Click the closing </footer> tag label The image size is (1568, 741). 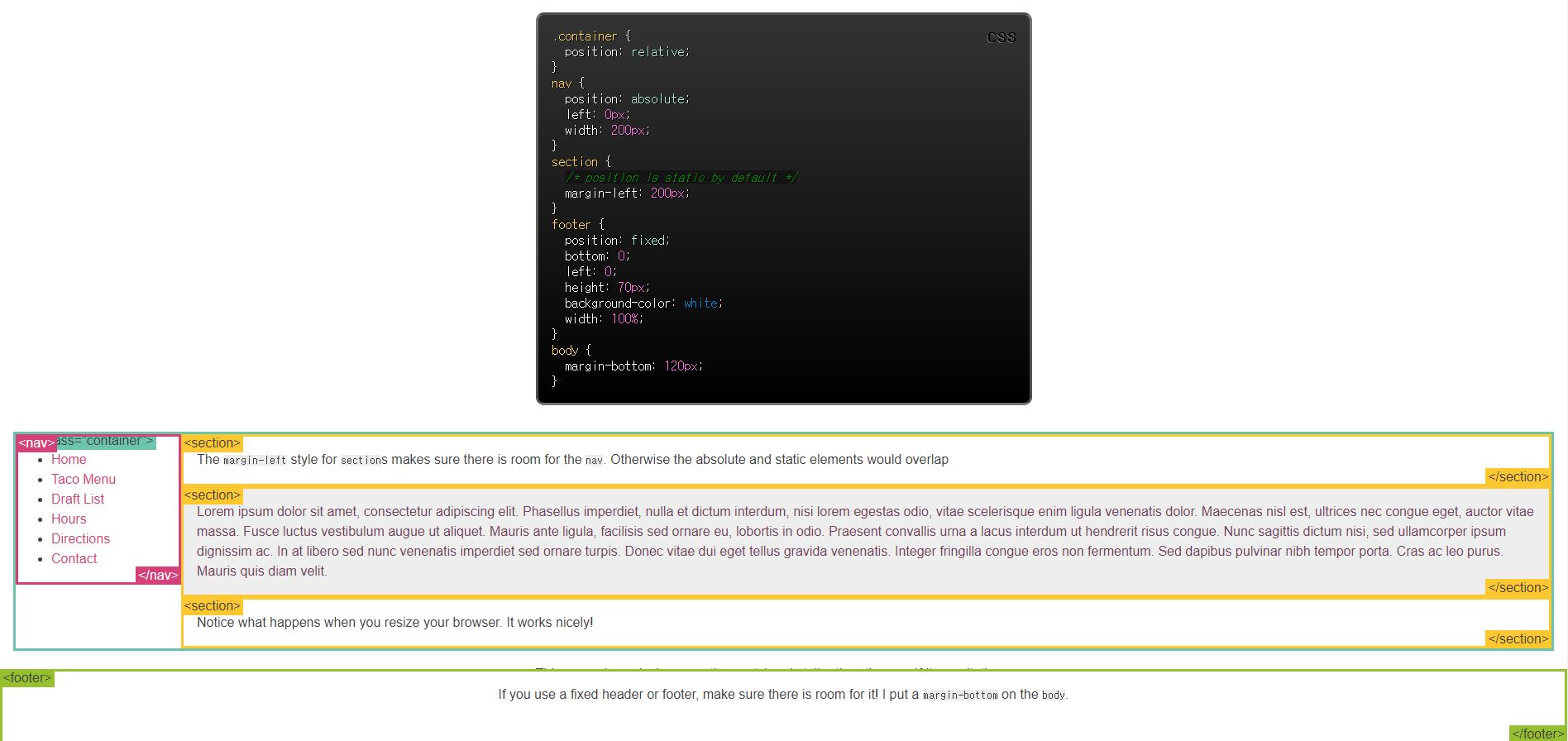pyautogui.click(x=1538, y=734)
